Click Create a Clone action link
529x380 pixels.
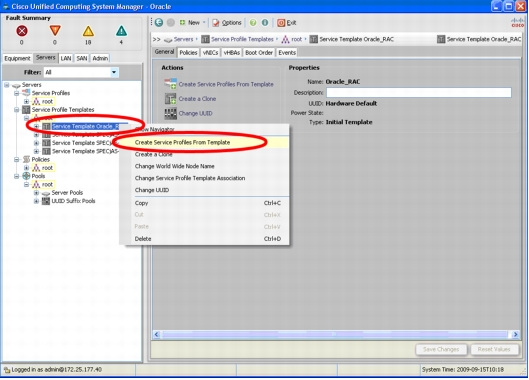[197, 99]
